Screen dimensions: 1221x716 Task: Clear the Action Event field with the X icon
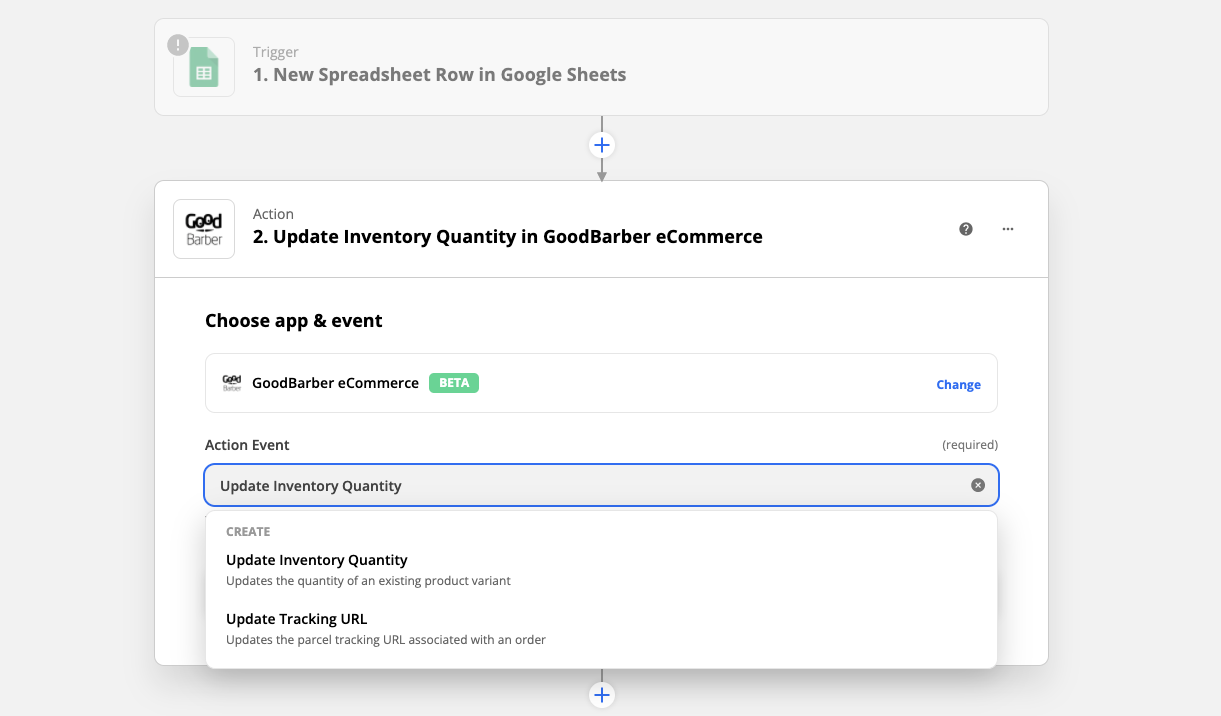[978, 485]
